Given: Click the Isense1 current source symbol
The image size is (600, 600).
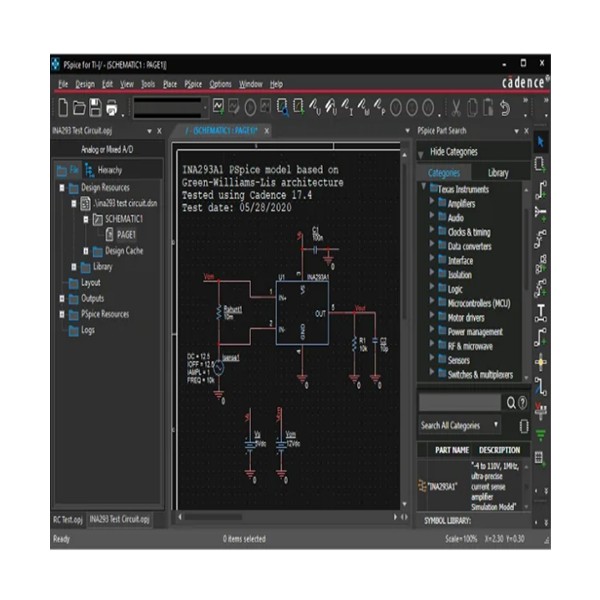Looking at the screenshot, I should [218, 368].
